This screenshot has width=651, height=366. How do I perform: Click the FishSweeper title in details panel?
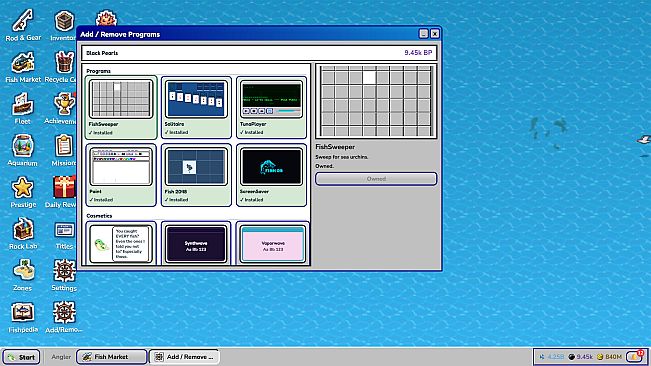coord(335,147)
